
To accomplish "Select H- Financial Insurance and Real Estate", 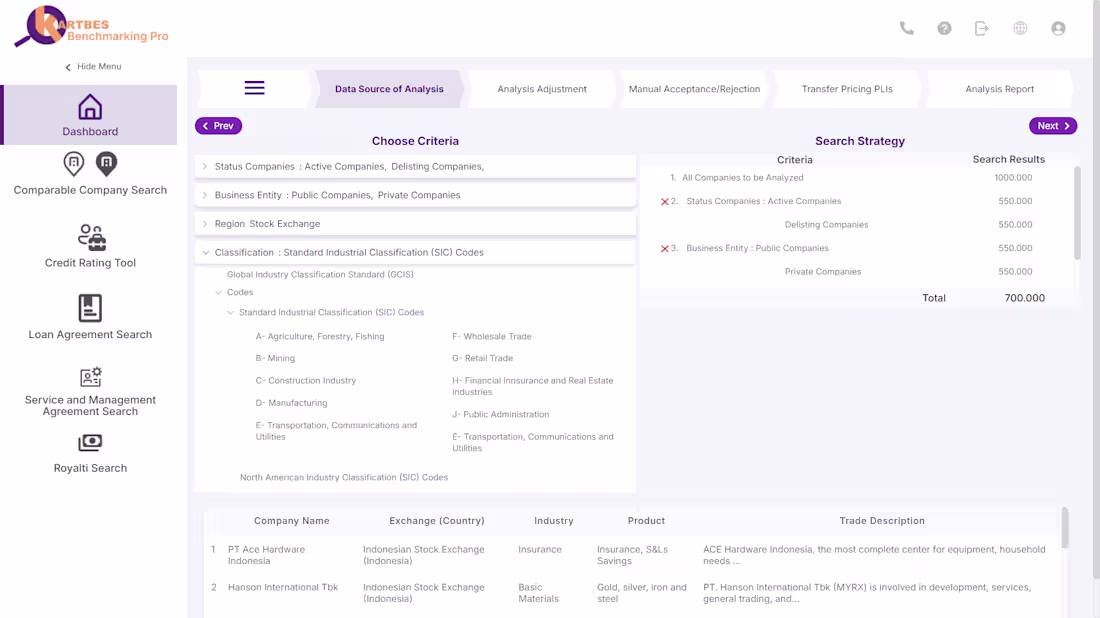I will coord(532,387).
